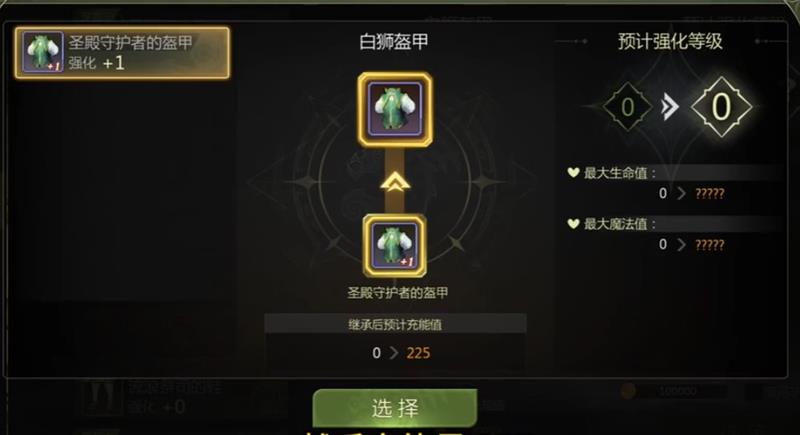Click the dimmed 强化 +0 item behind the dialog
The width and height of the screenshot is (800, 435).
point(153,398)
